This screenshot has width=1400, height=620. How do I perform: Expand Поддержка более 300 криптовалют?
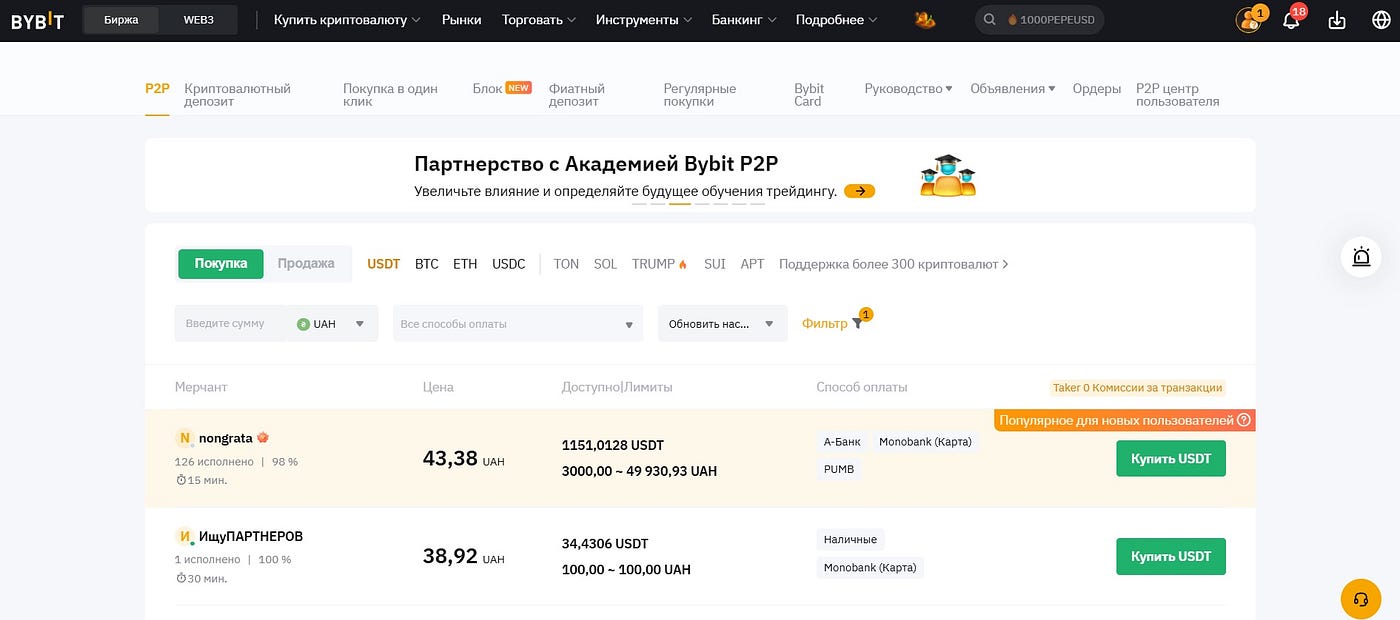(894, 264)
